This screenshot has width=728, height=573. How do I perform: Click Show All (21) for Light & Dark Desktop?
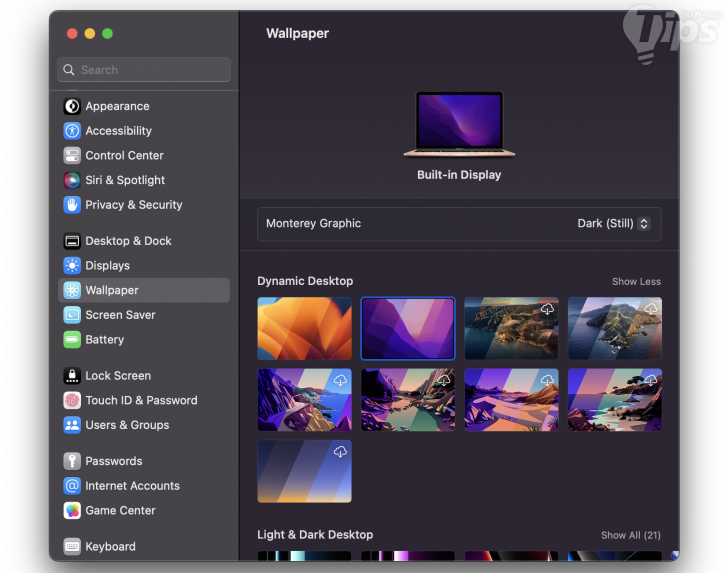pyautogui.click(x=630, y=535)
